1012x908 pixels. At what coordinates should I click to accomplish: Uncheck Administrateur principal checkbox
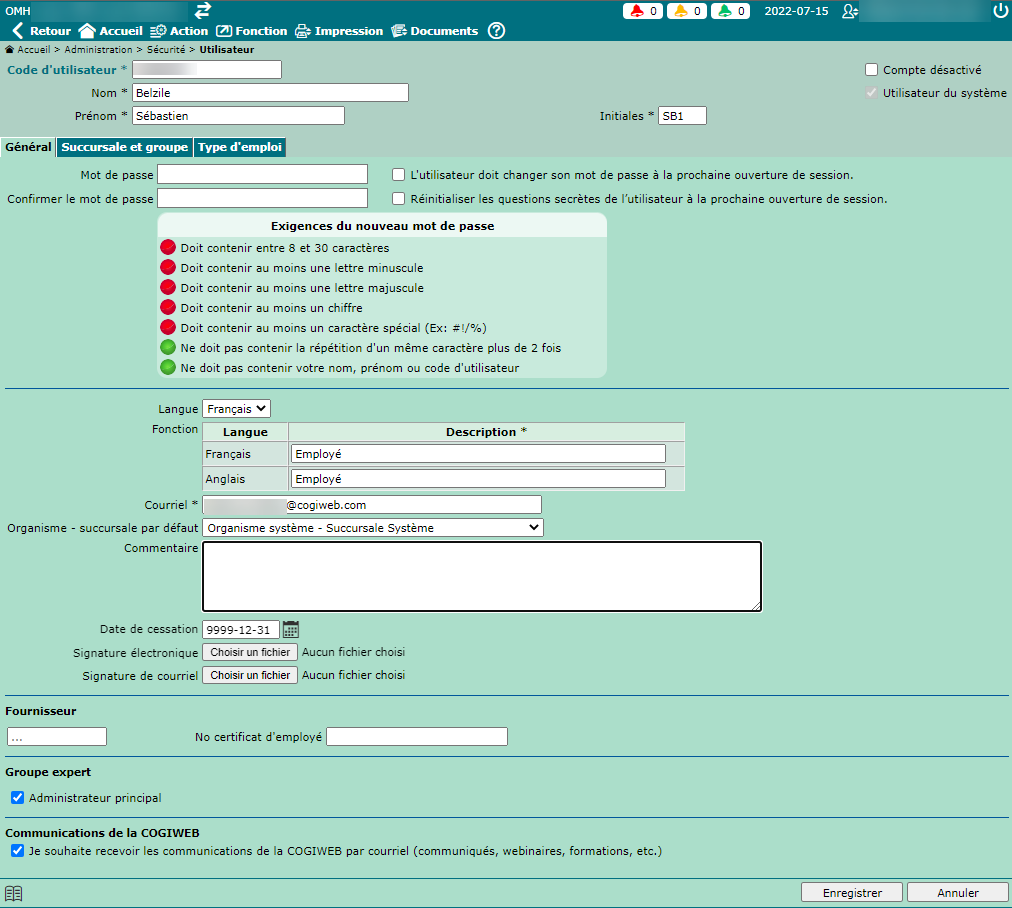point(17,798)
